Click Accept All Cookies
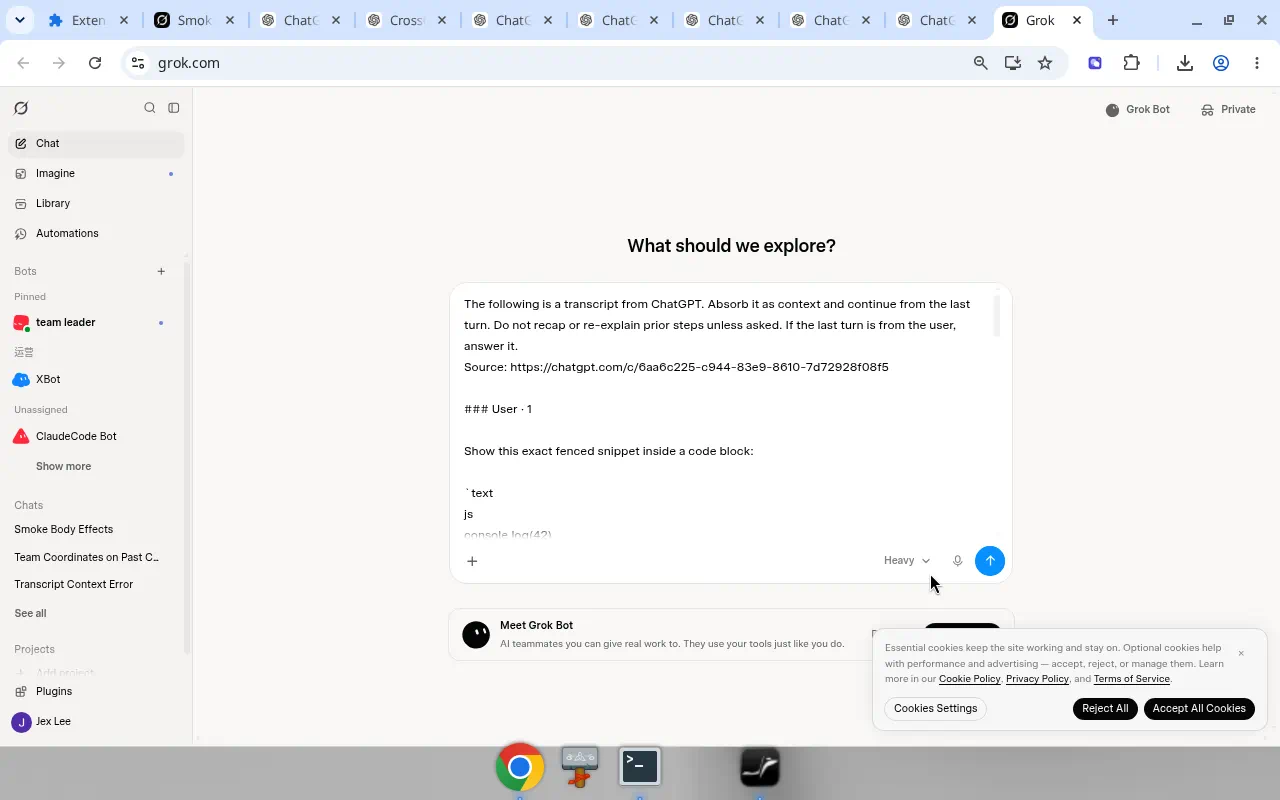The height and width of the screenshot is (800, 1280). pos(1199,708)
